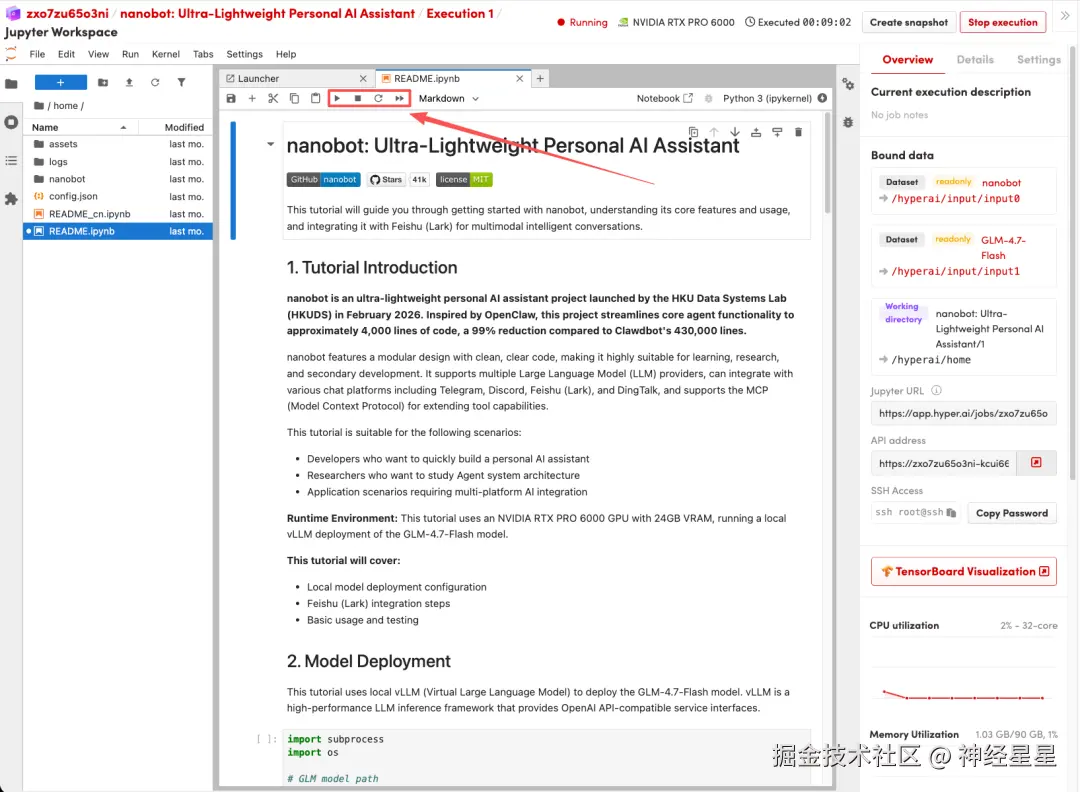Viewport: 1080px width, 792px height.
Task: Filter file browser by name
Action: 181,83
